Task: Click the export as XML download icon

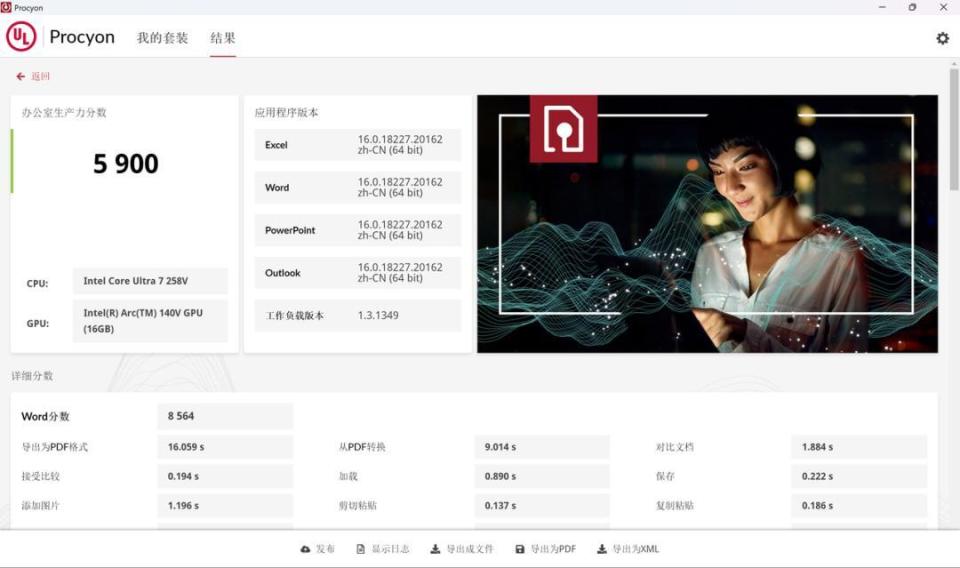Action: tap(602, 549)
